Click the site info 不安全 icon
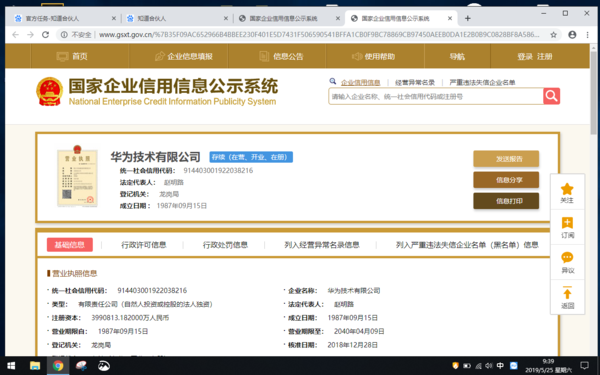The height and width of the screenshot is (375, 600). click(64, 35)
